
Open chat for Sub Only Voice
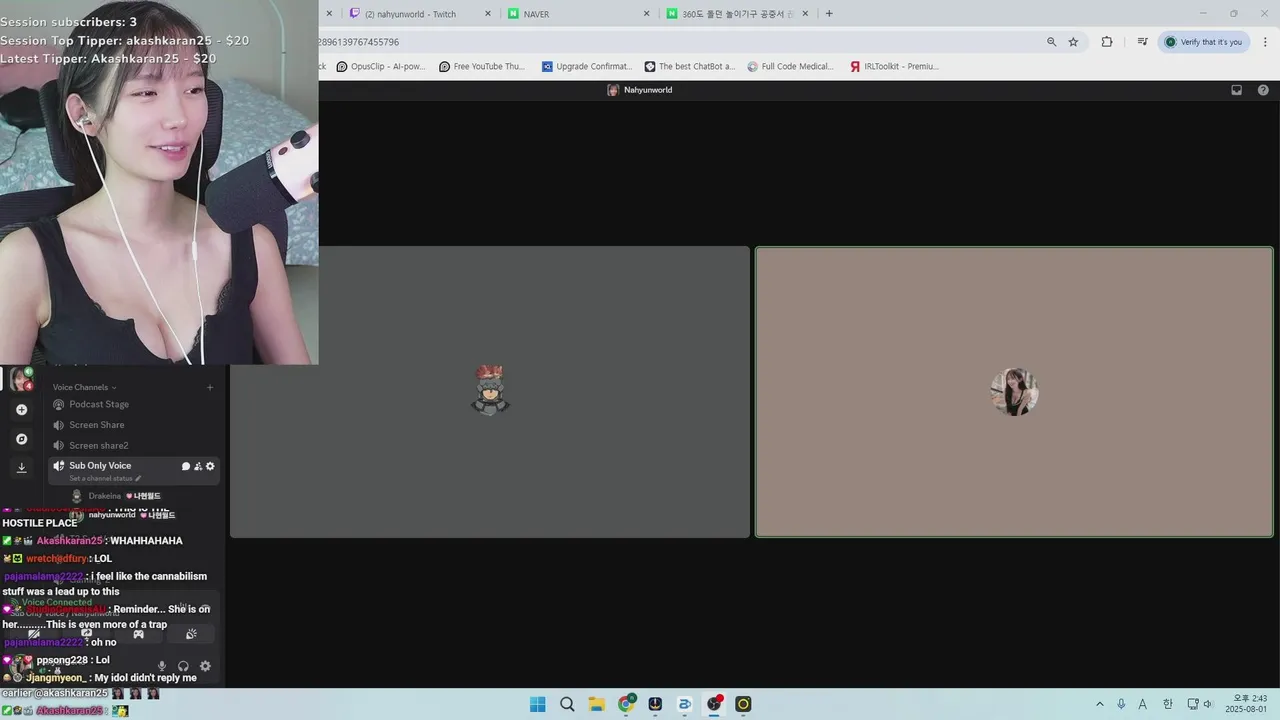pos(185,466)
